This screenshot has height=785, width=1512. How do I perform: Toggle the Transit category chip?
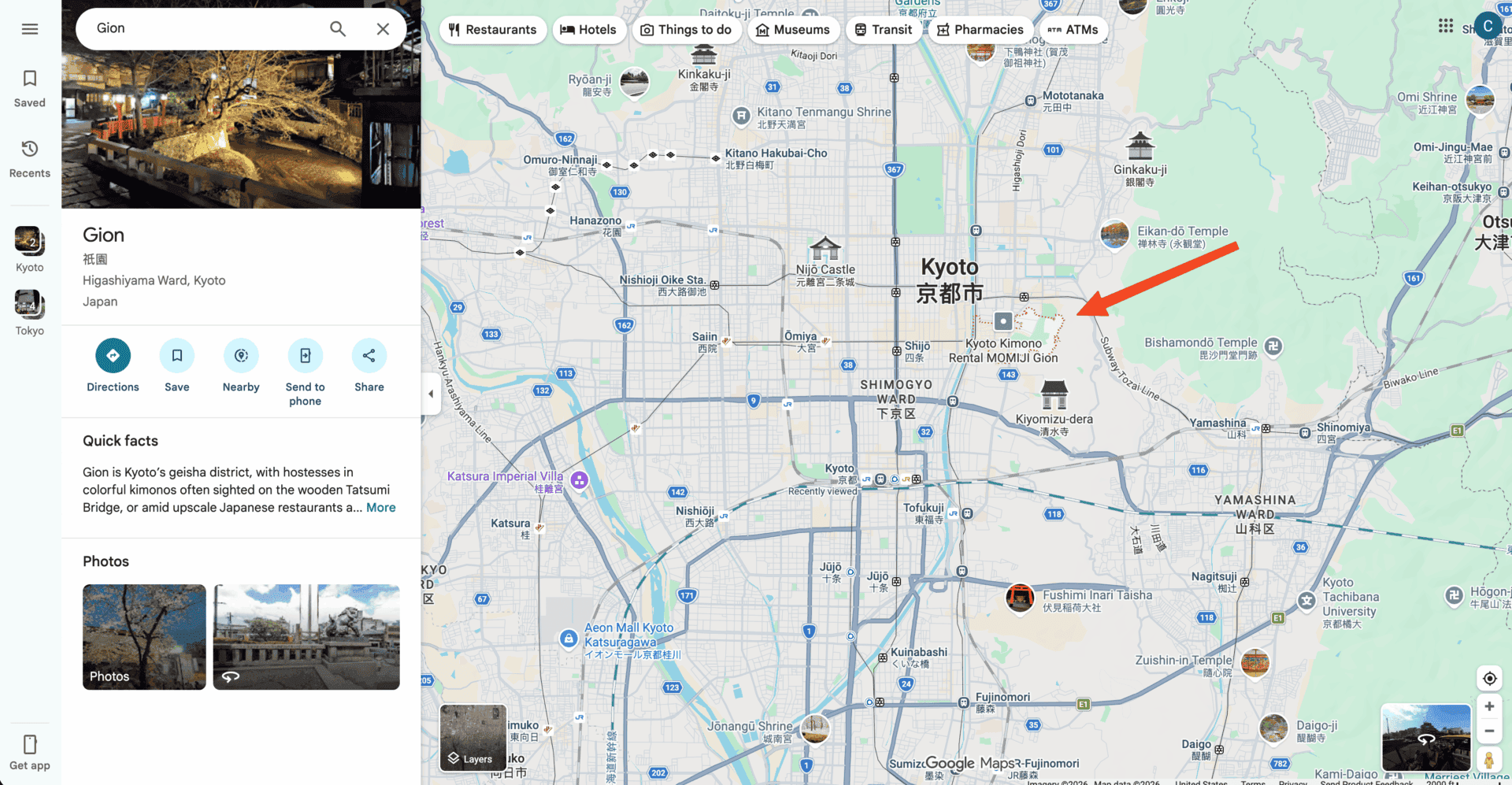(x=883, y=30)
